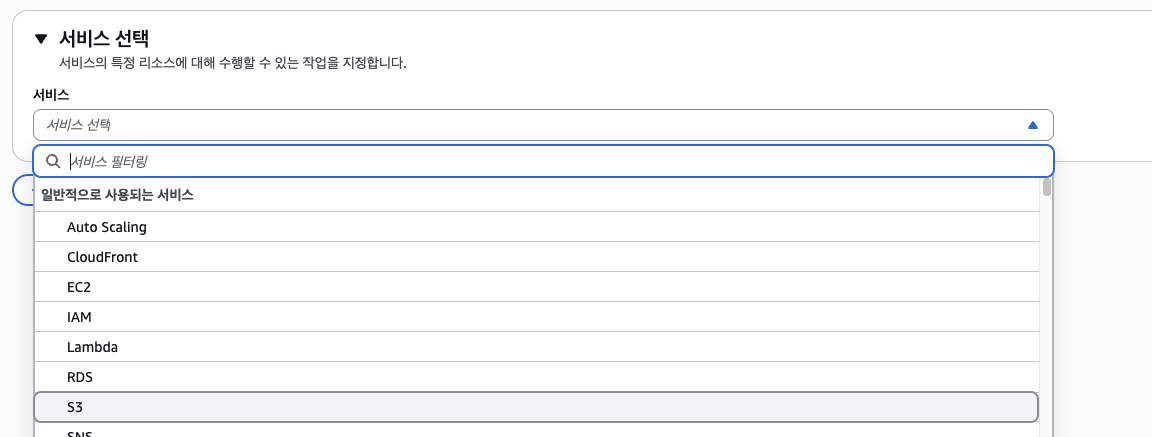This screenshot has height=437, width=1152.
Task: Click the scrollbar track below the thumb
Action: pos(1046,320)
